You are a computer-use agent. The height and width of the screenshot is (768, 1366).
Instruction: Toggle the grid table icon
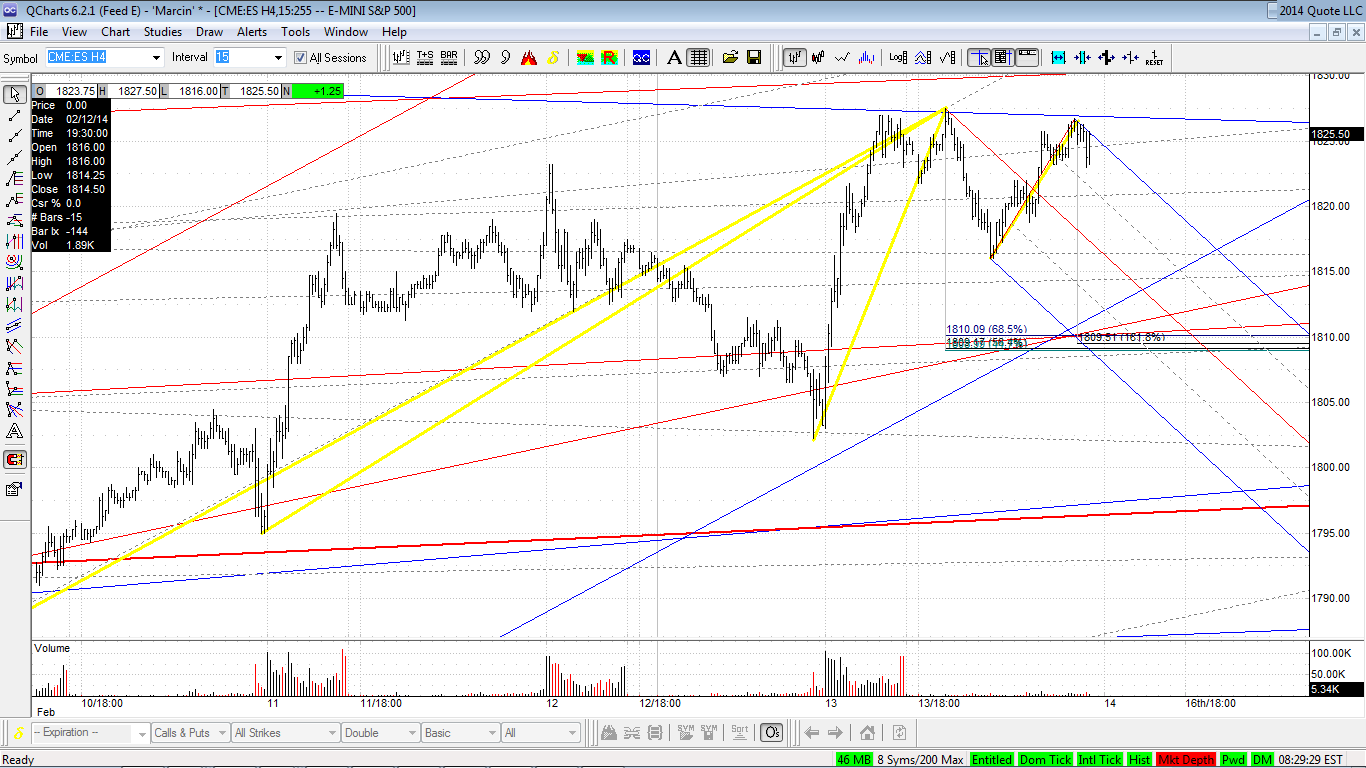pos(698,57)
